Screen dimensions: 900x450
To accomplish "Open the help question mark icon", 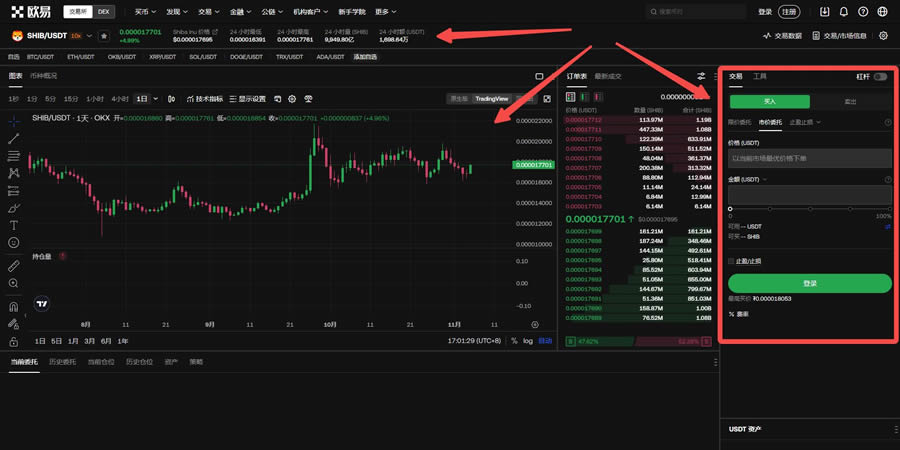I will click(863, 12).
